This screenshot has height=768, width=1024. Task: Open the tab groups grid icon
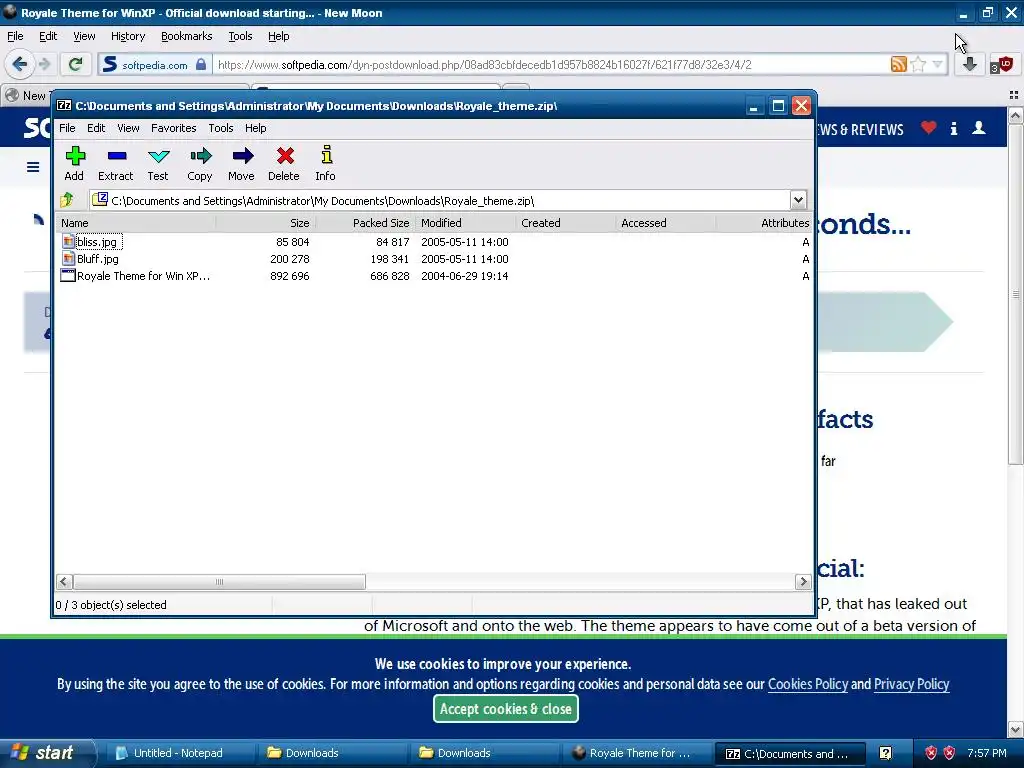(1014, 95)
